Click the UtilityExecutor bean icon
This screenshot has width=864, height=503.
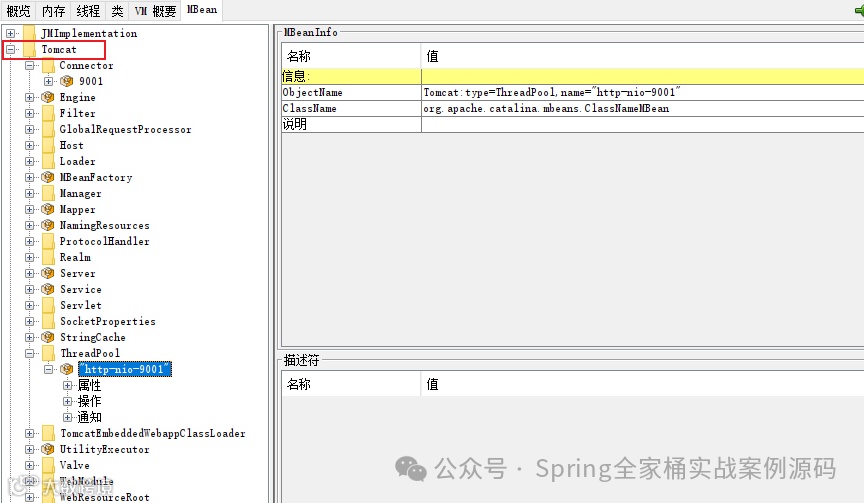pyautogui.click(x=48, y=450)
